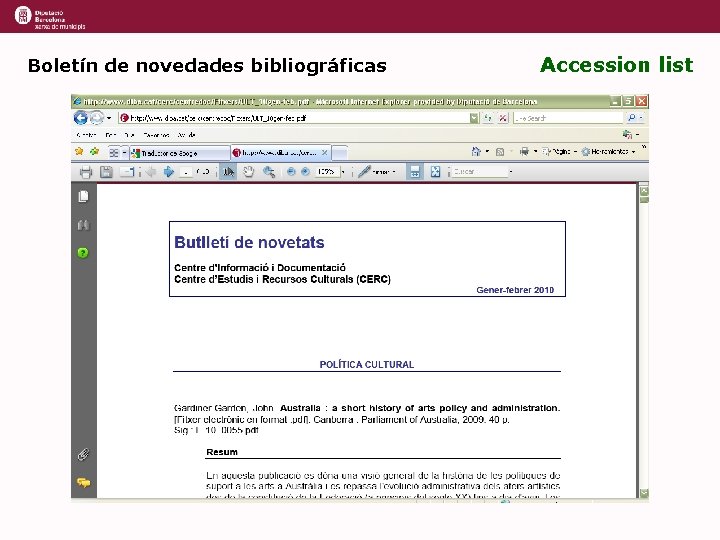Activate the PDF Select text cursor tool

point(228,172)
